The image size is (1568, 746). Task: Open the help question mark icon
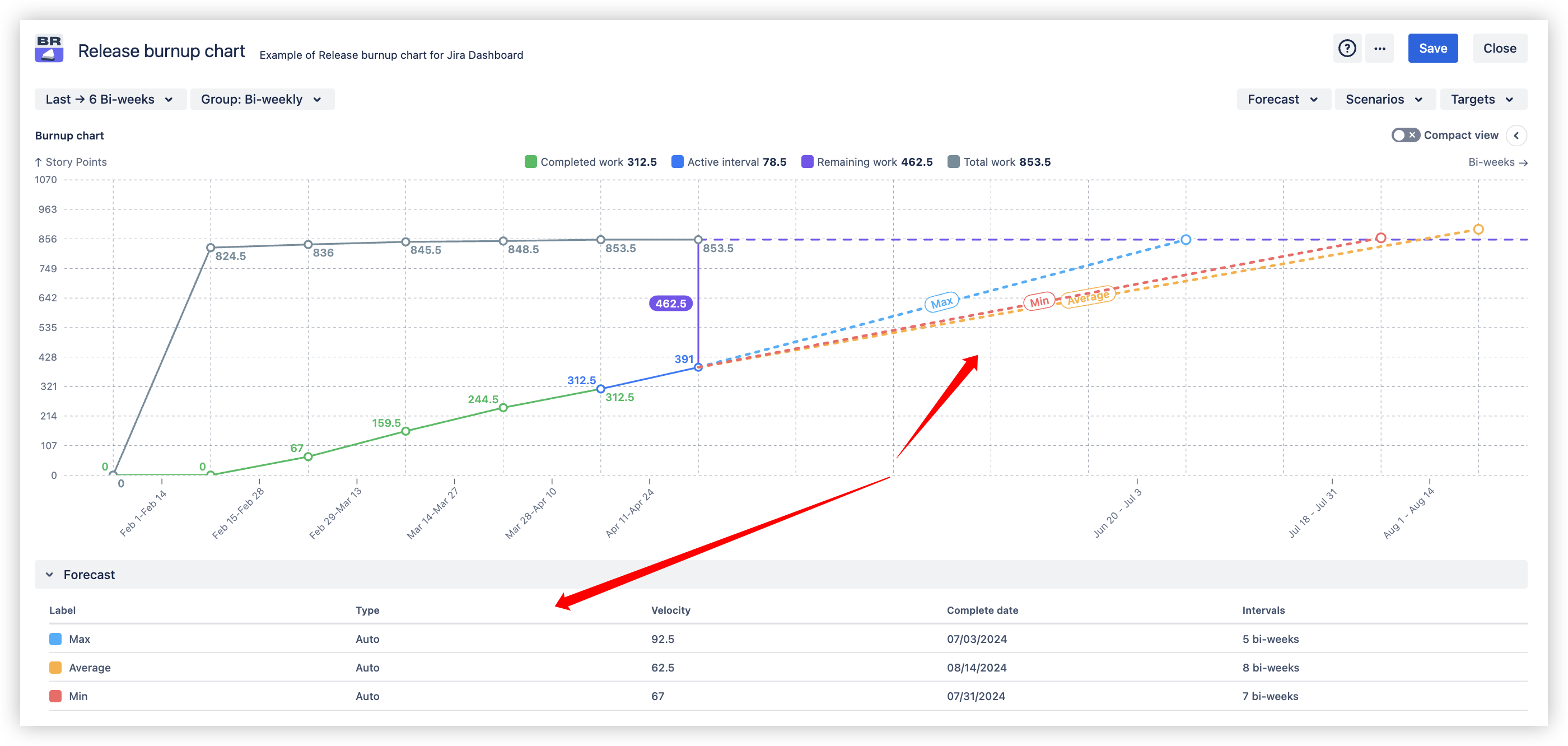pyautogui.click(x=1346, y=48)
